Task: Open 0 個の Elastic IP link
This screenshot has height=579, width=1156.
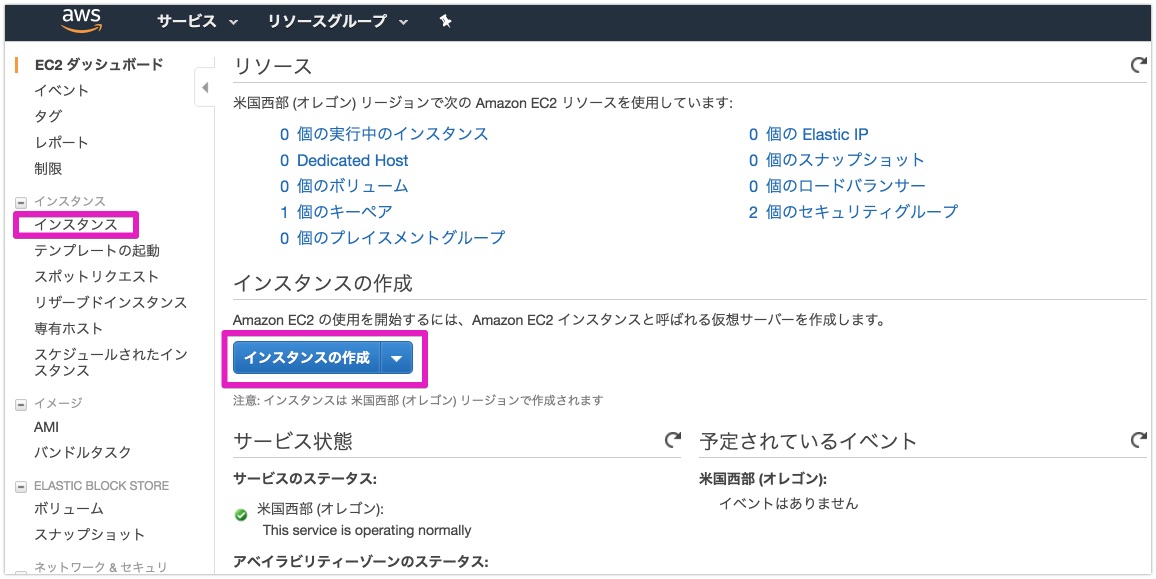Action: click(809, 134)
